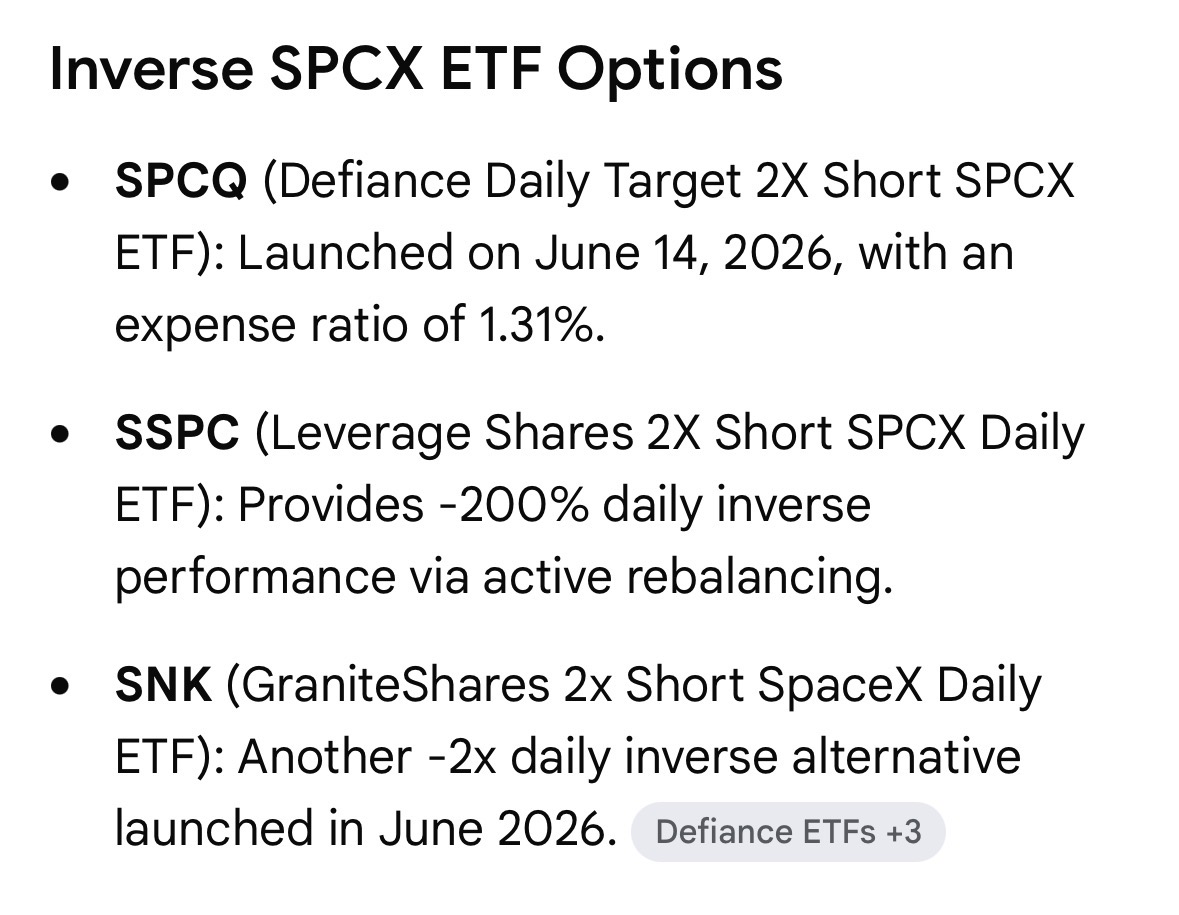Click the bullet point before SPCQ

click(59, 183)
